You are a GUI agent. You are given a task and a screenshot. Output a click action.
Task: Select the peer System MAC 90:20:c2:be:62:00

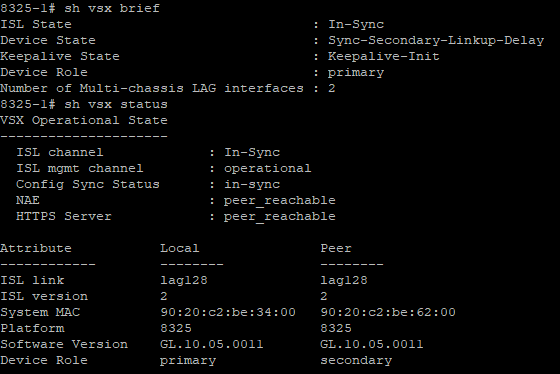point(388,312)
